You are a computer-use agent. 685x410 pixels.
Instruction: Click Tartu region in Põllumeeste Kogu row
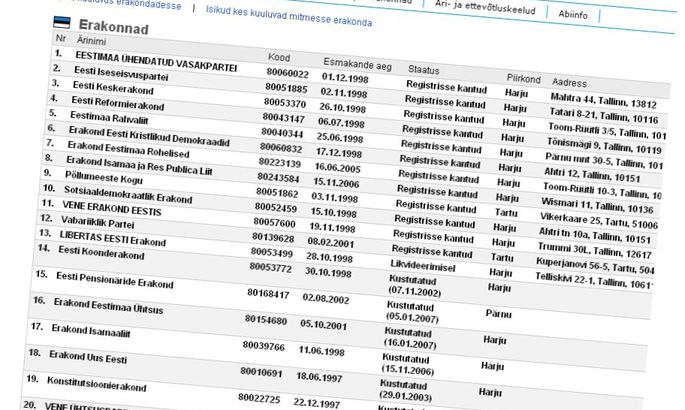[x=506, y=212]
